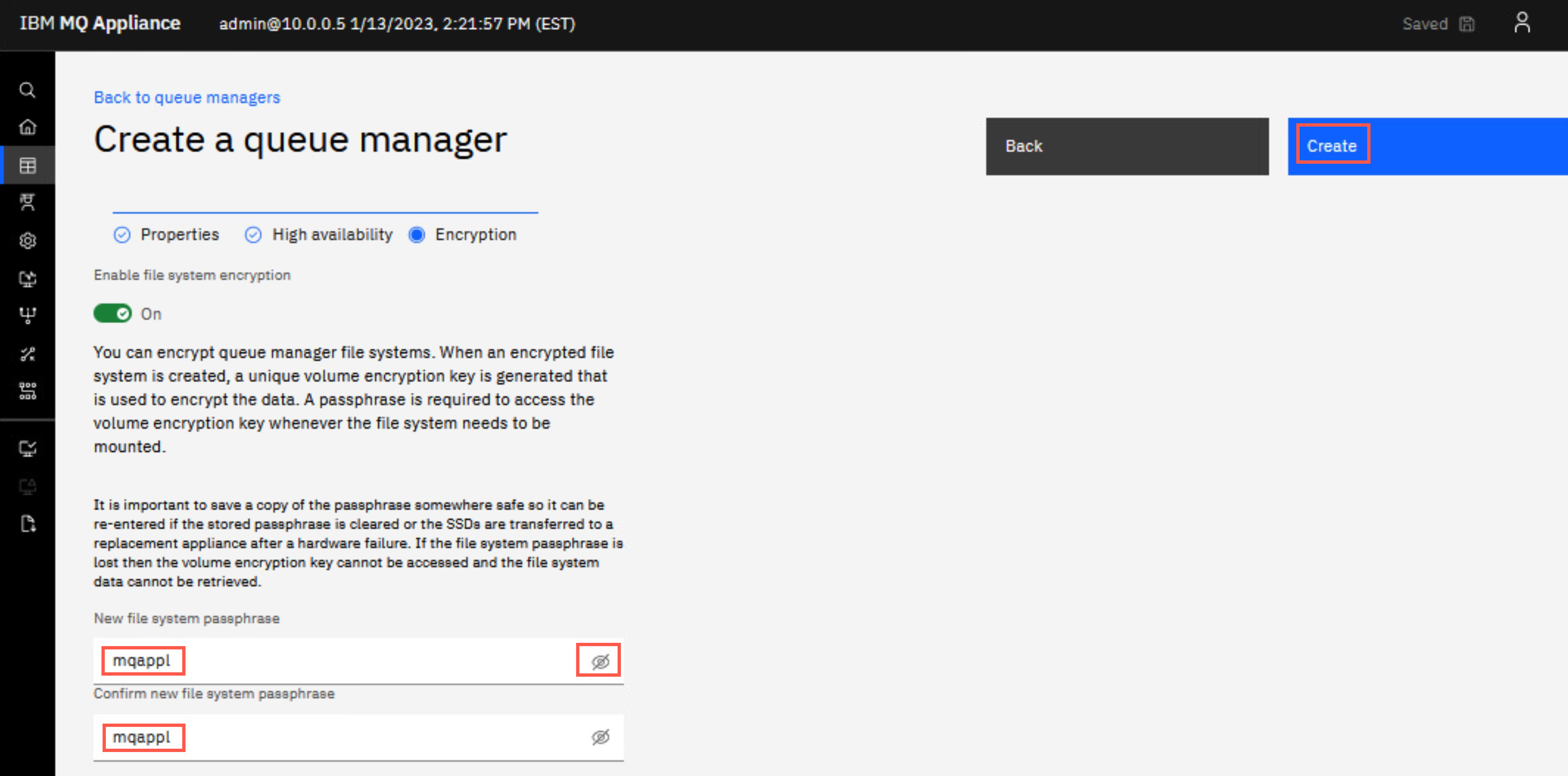The width and height of the screenshot is (1568, 776).
Task: Click the Create button
Action: click(x=1427, y=146)
